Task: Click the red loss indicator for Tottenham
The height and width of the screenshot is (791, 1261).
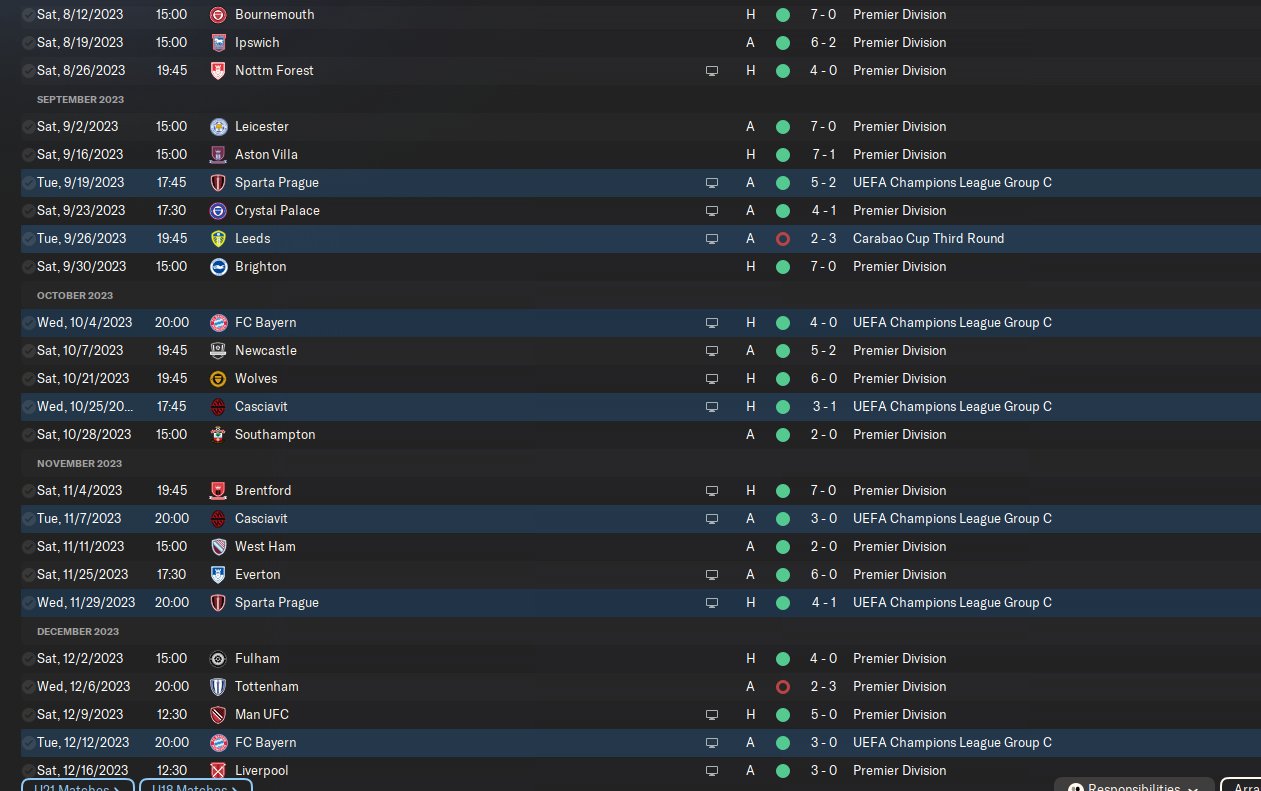Action: coord(782,687)
